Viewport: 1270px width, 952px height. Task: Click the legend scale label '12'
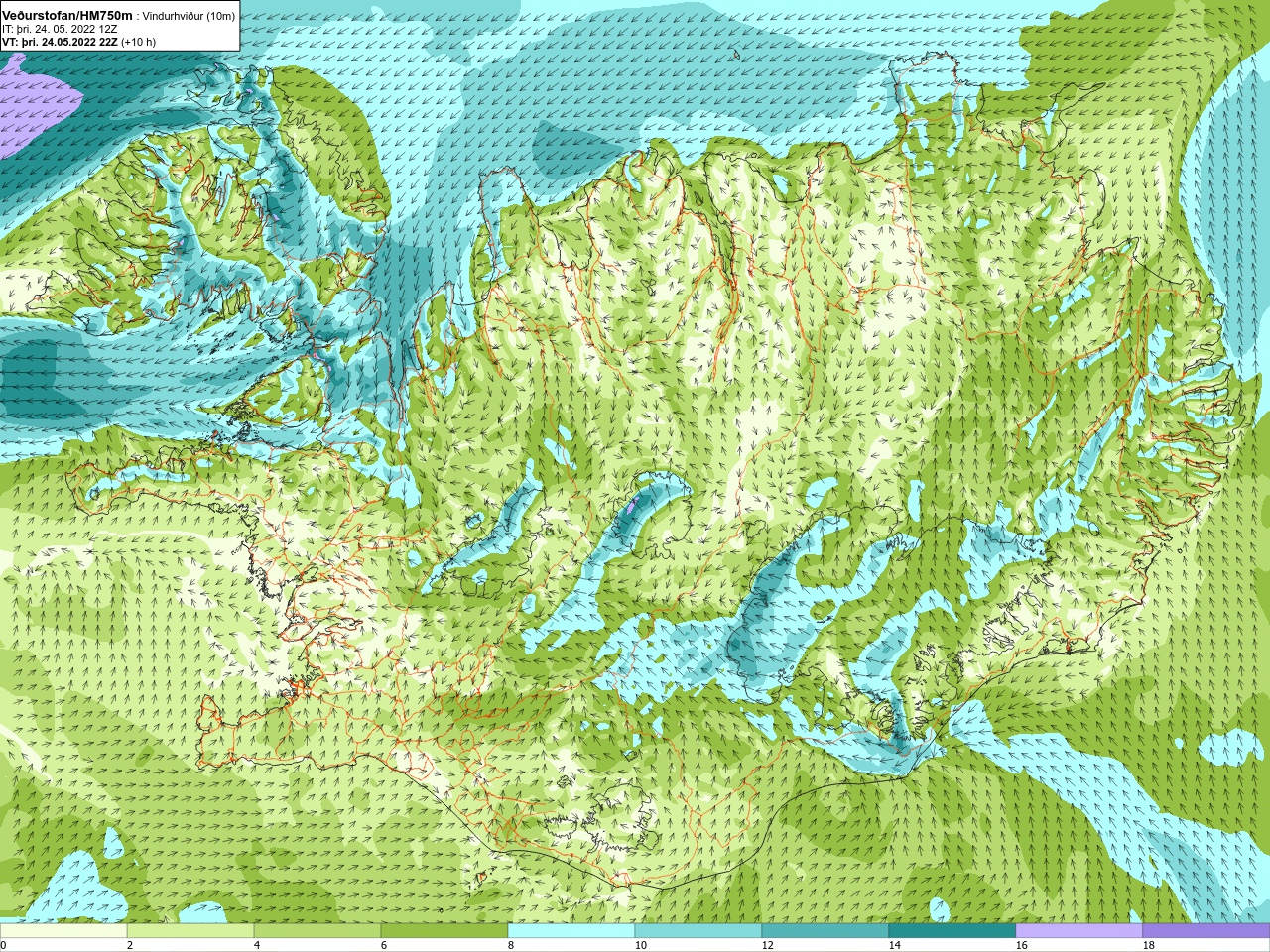coord(767,945)
